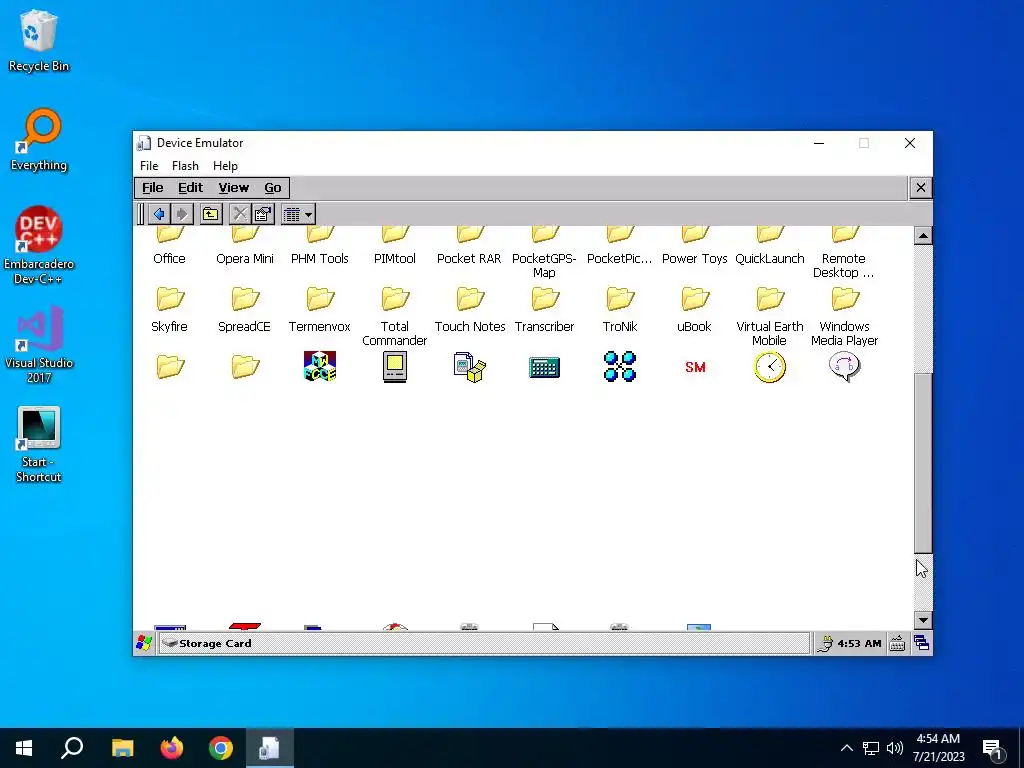Click the yellow clock icon
Screen dimensions: 1024x768
click(770, 366)
